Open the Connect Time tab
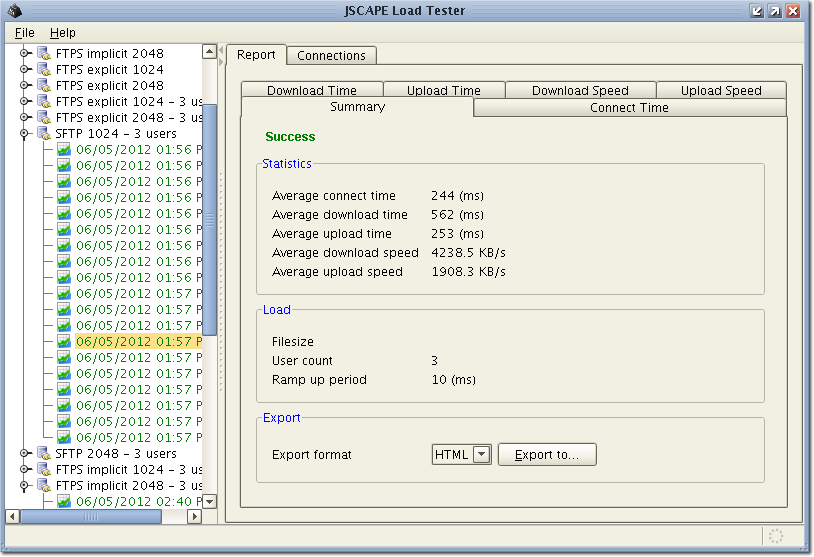Viewport: 814px width, 557px height. [x=629, y=108]
